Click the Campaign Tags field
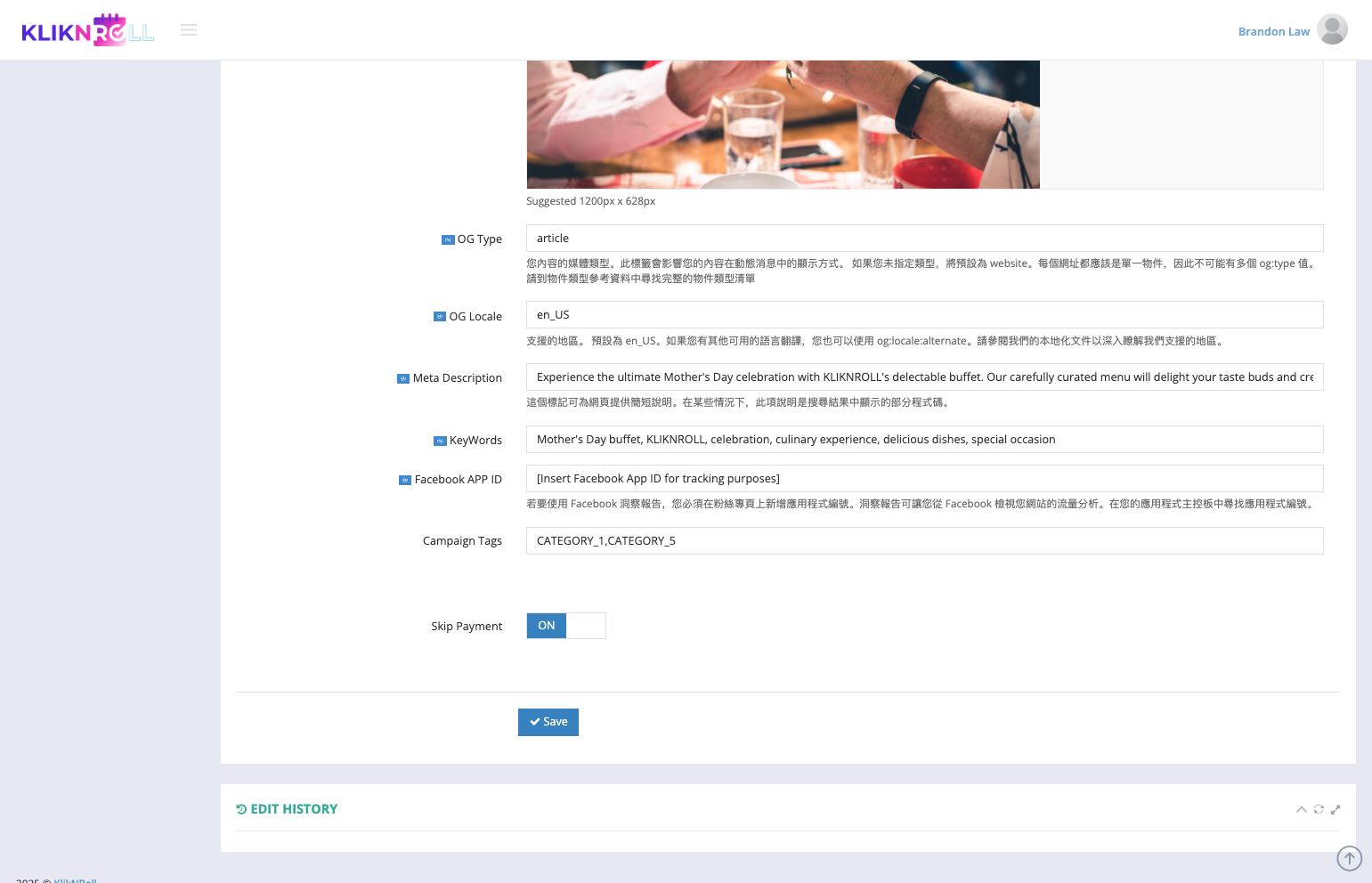This screenshot has height=883, width=1372. click(924, 541)
